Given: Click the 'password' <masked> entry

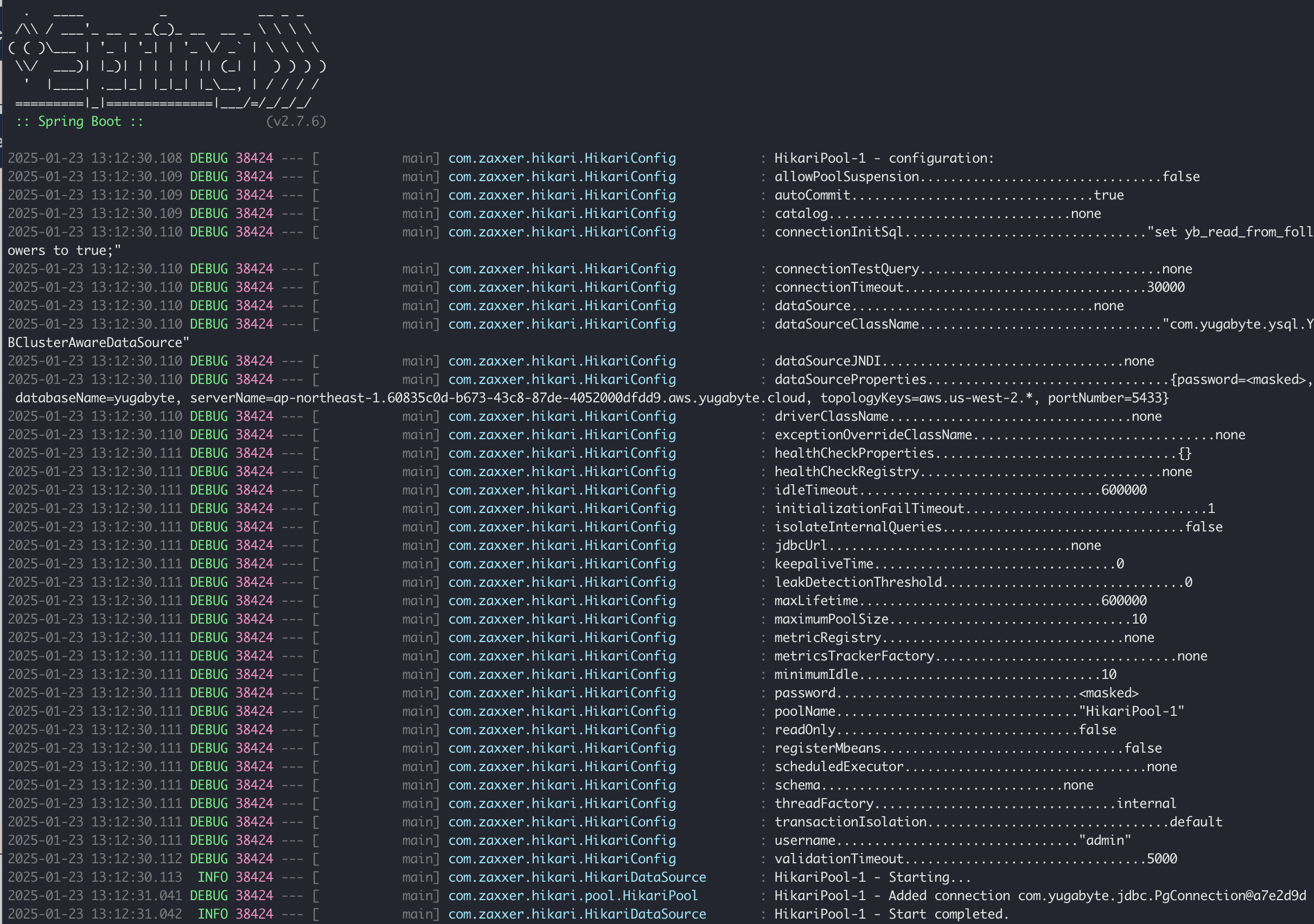Looking at the screenshot, I should [956, 693].
